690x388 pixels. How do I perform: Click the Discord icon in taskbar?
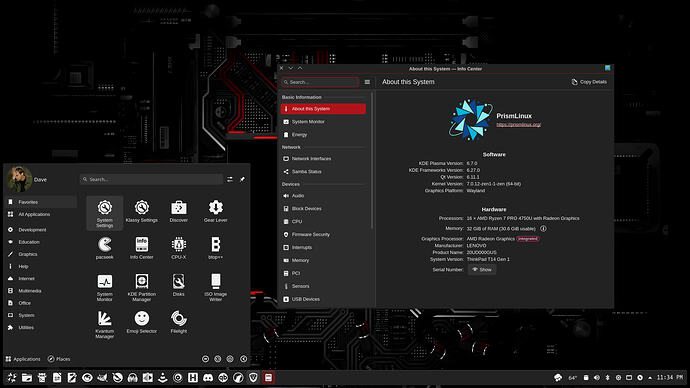coord(208,377)
